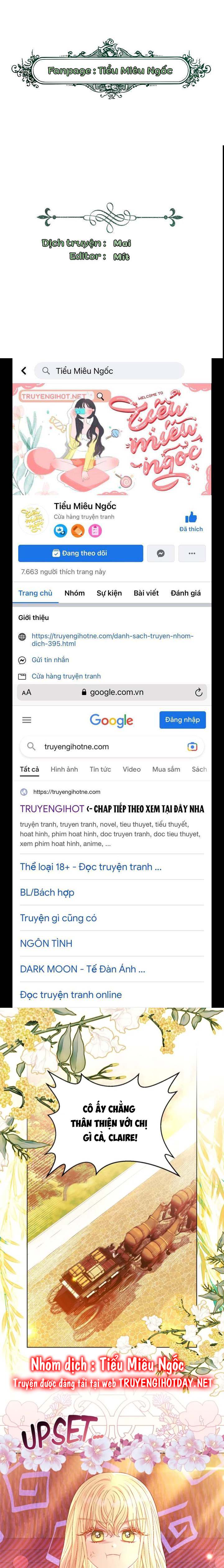Open Messenger icon button next to Đang theo dõi

coord(160,553)
